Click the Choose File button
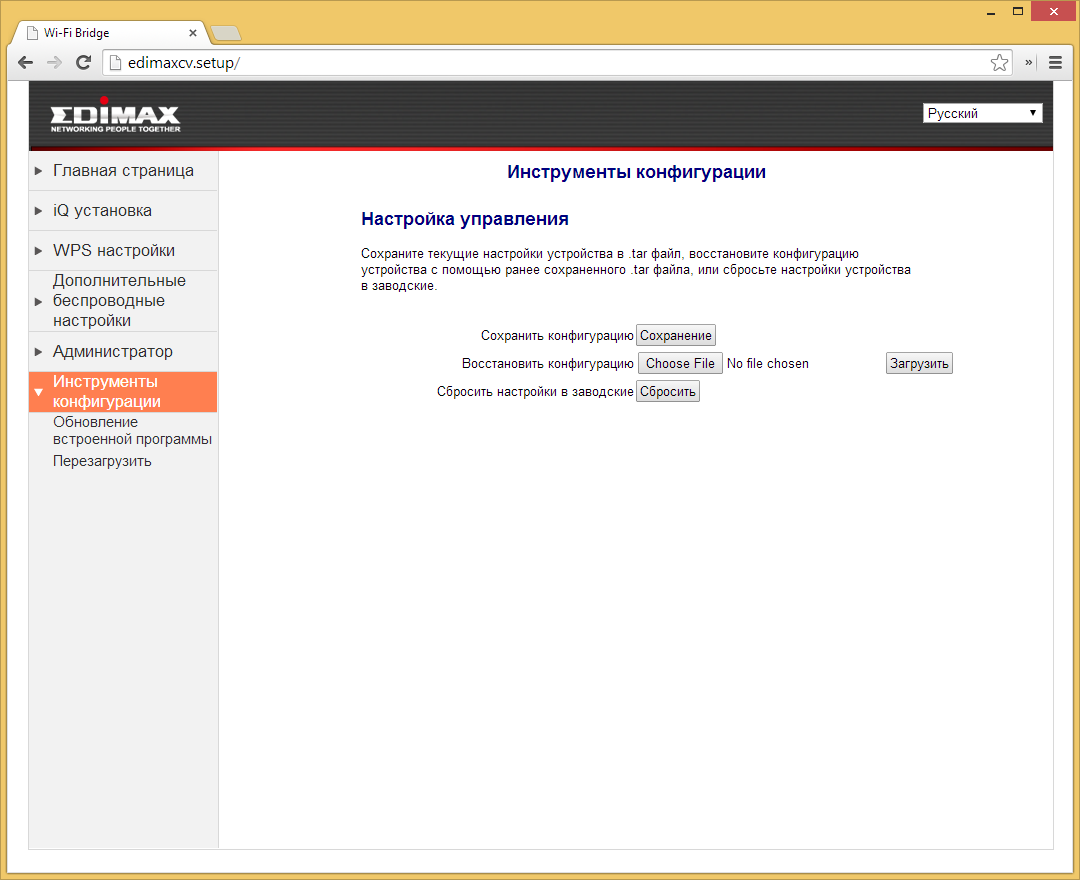Viewport: 1080px width, 880px height. point(680,364)
